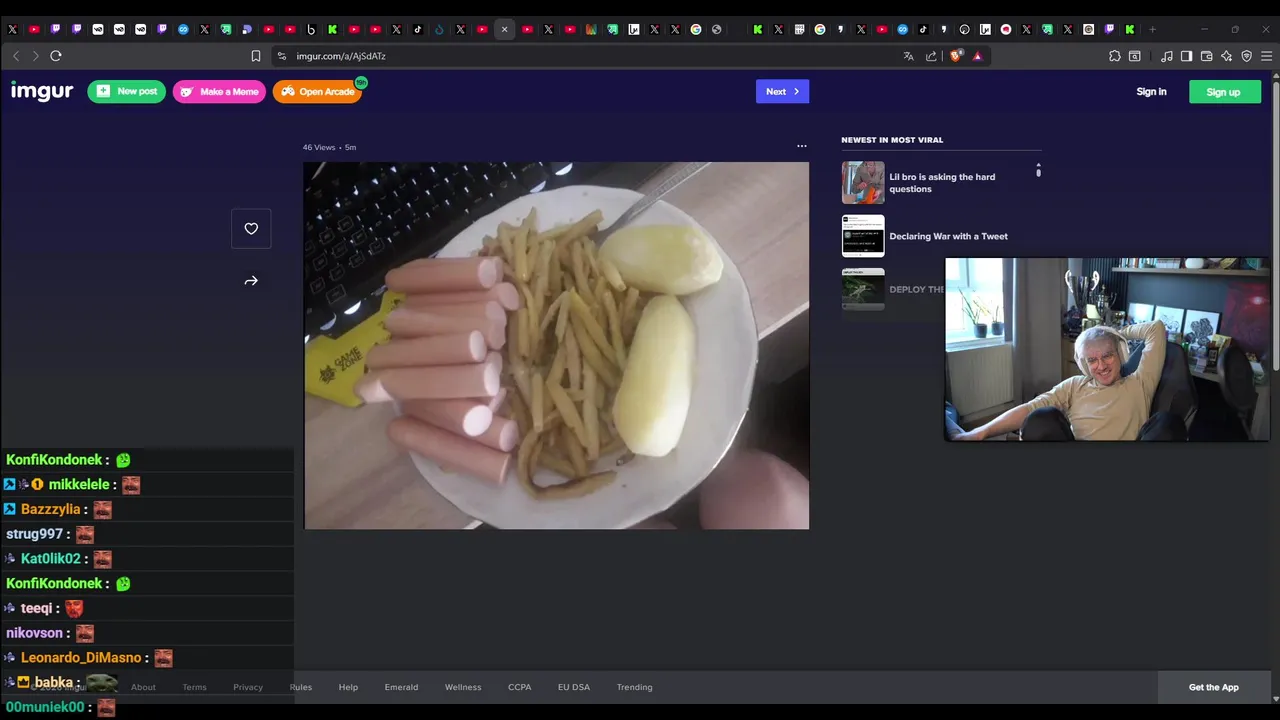1280x720 pixels.
Task: Click the 'NEWEST IN MOST VIRAL' heading
Action: coord(892,140)
